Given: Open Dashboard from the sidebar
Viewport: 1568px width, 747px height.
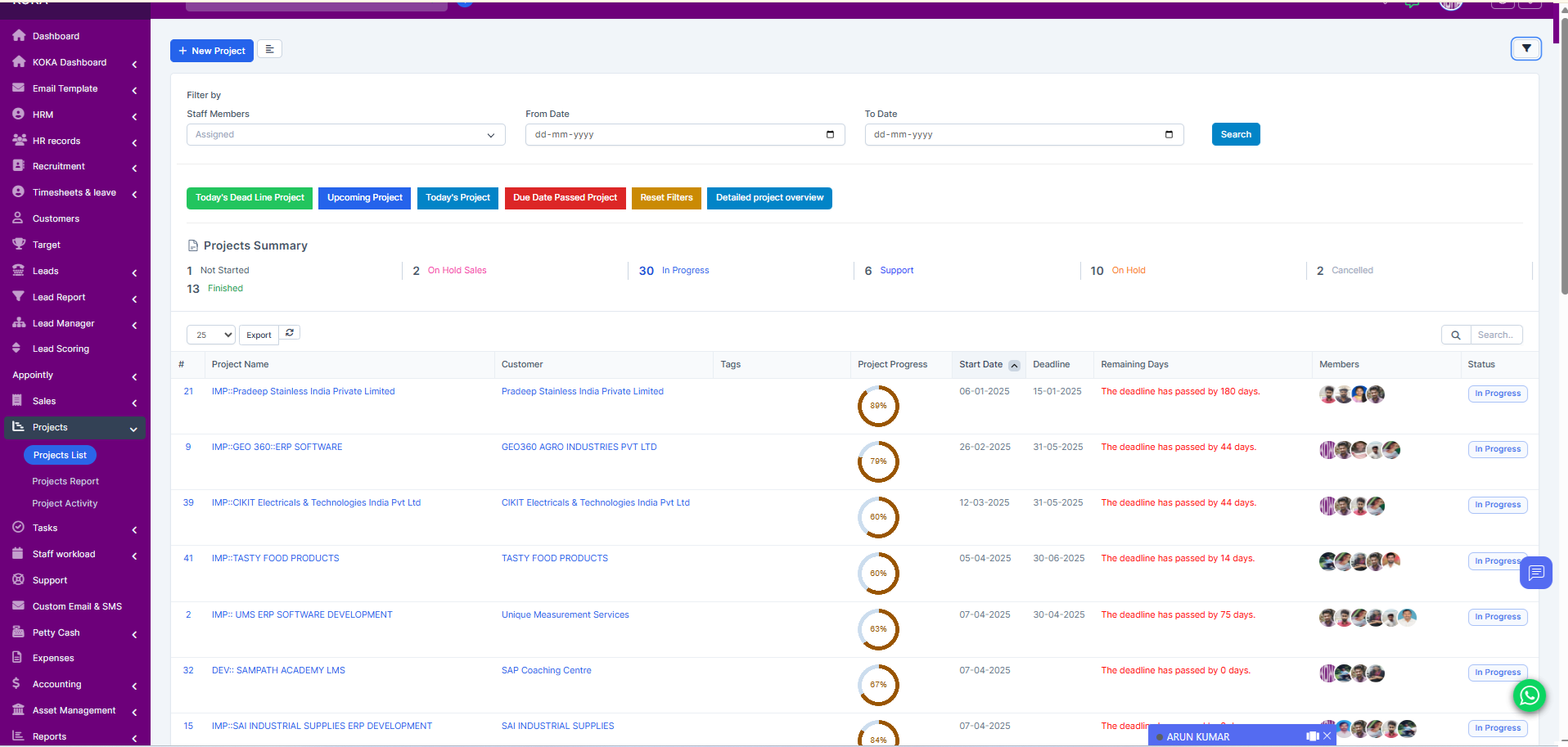Looking at the screenshot, I should [56, 37].
